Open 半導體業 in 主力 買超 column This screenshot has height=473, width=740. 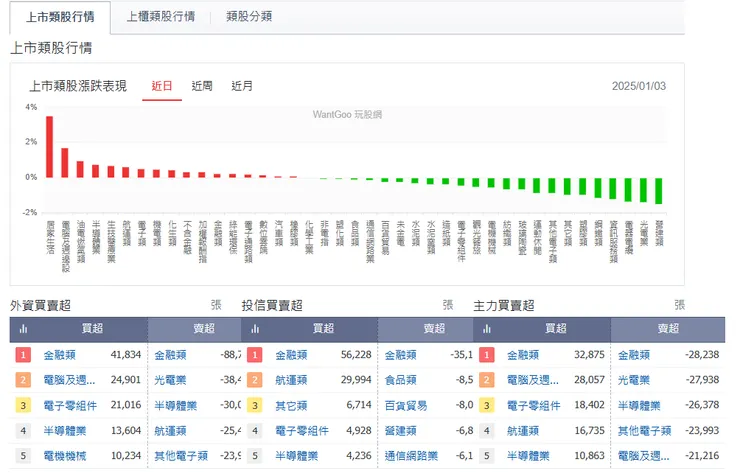click(528, 456)
